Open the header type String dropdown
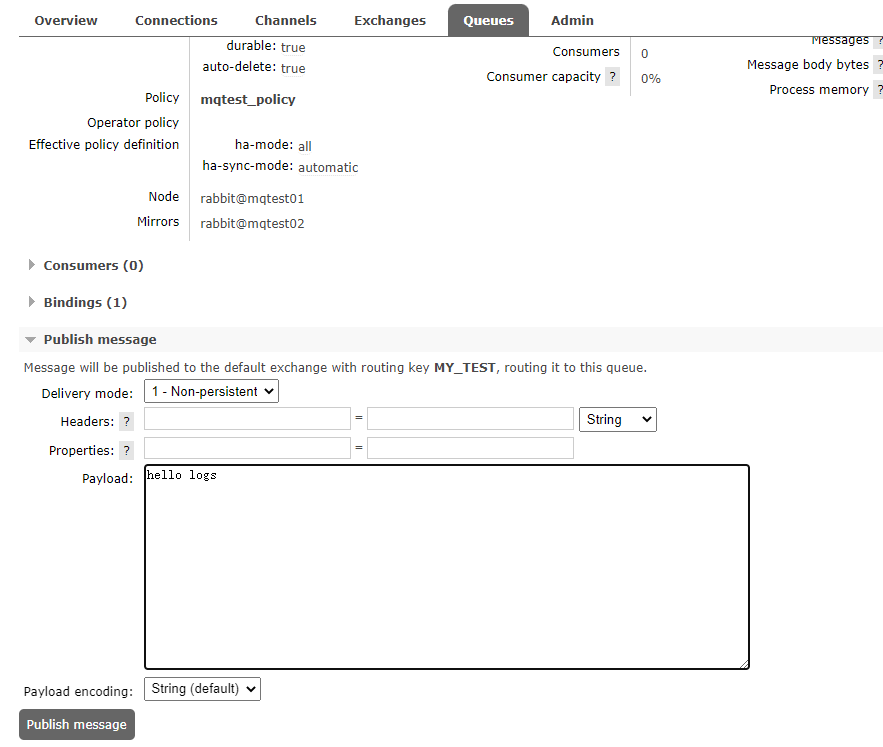Screen dimensions: 883x747 (x=617, y=420)
